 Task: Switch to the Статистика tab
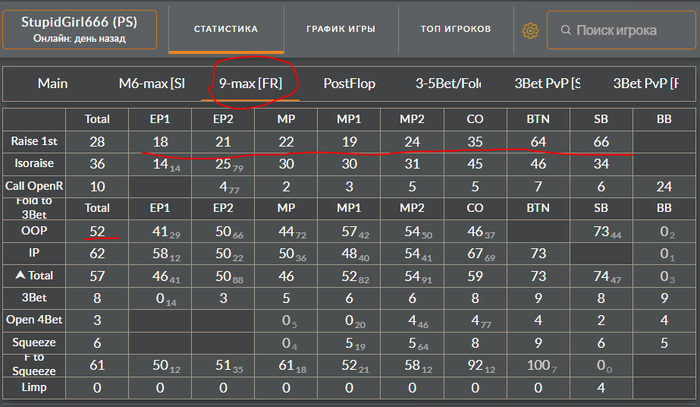pyautogui.click(x=226, y=29)
